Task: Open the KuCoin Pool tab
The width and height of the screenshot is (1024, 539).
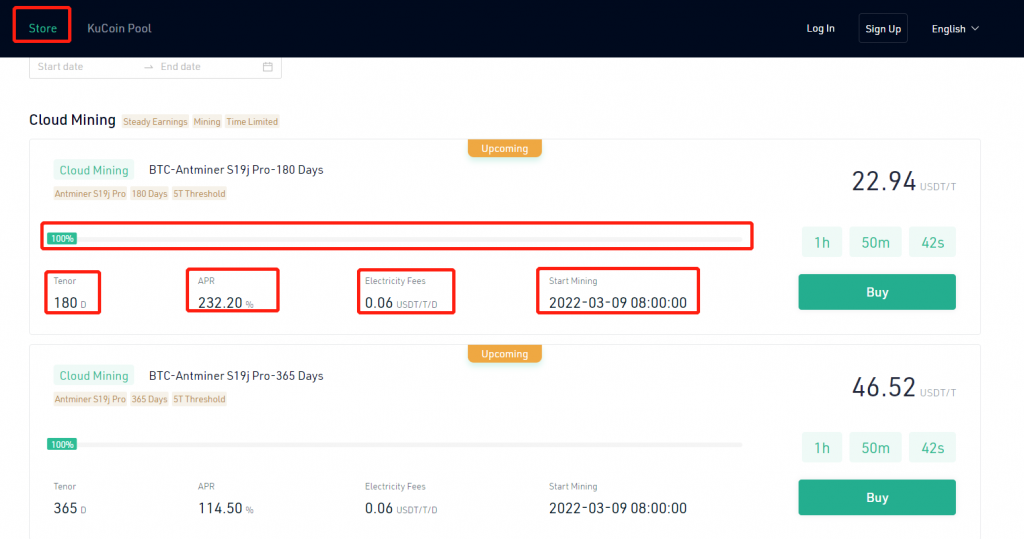Action: pyautogui.click(x=119, y=28)
